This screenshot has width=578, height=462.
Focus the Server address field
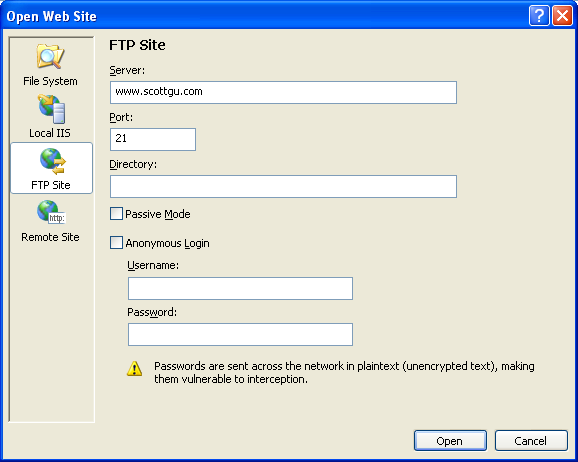[x=283, y=92]
